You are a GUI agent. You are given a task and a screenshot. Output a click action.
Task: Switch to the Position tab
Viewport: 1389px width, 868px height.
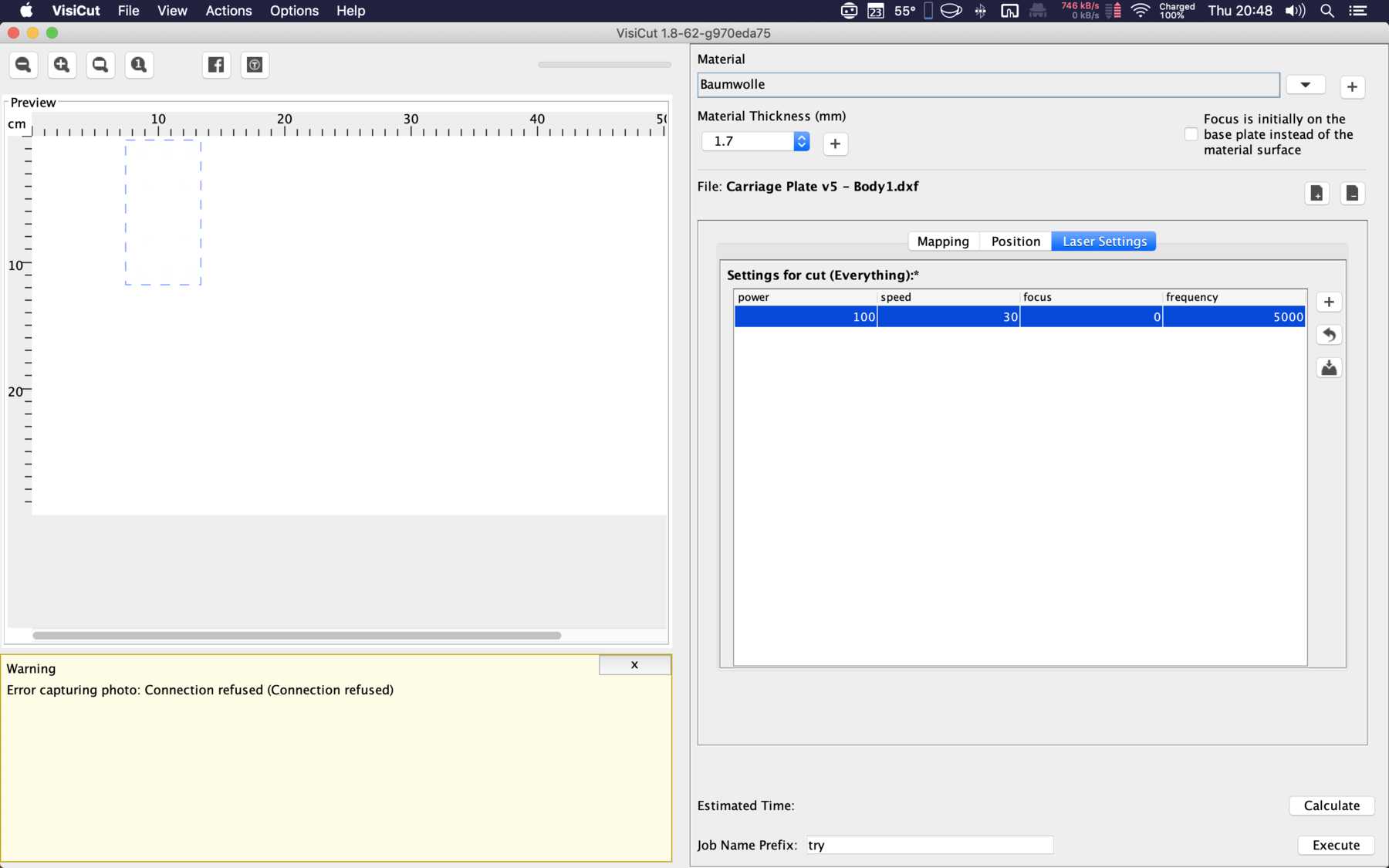1016,241
